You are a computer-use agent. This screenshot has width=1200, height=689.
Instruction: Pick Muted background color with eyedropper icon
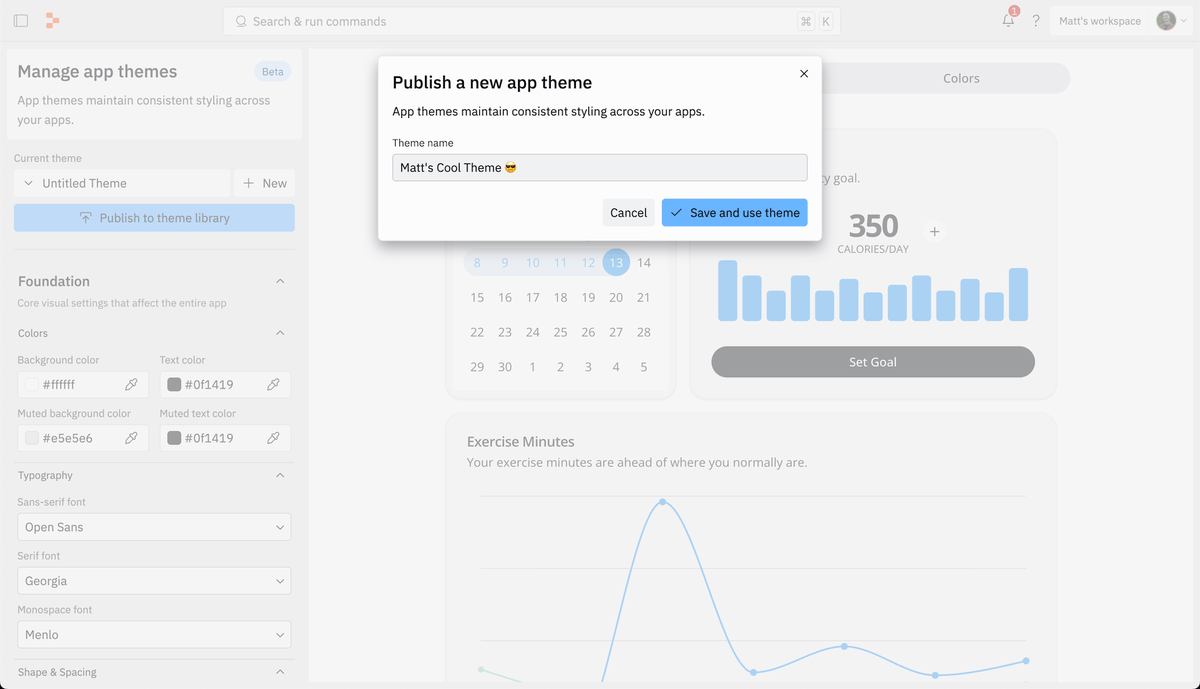click(131, 438)
